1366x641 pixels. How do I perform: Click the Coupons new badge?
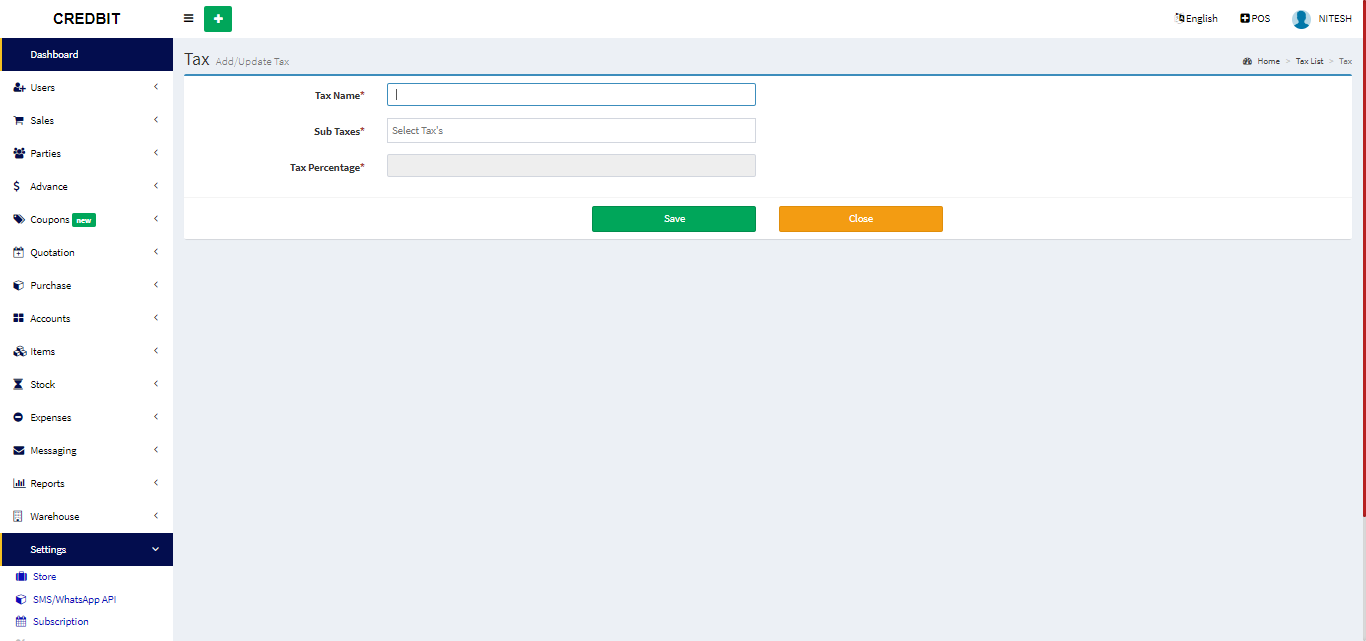tap(84, 220)
